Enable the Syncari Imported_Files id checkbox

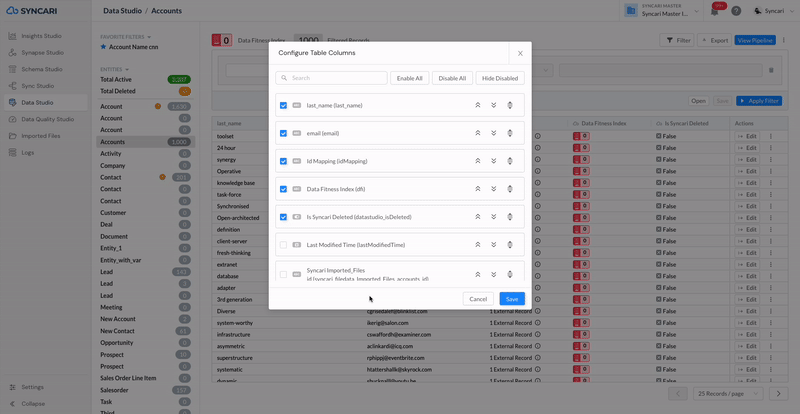[x=283, y=274]
